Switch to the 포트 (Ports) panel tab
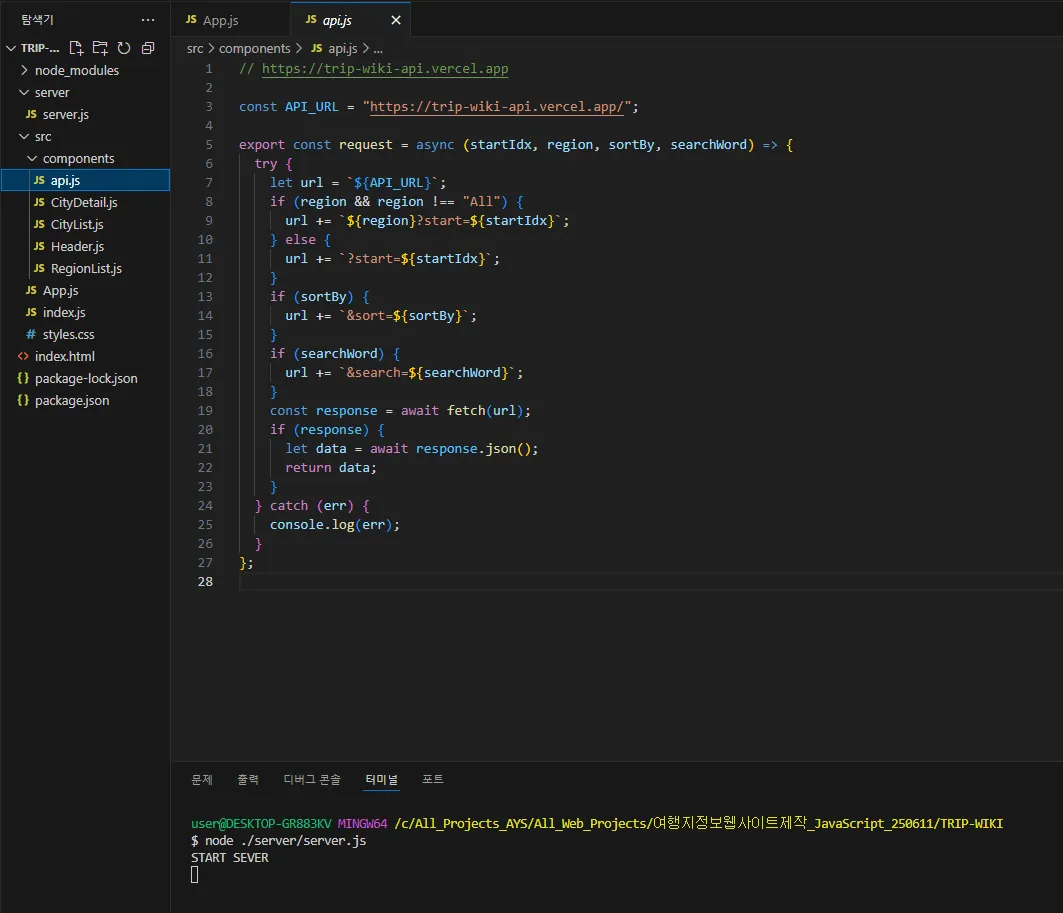This screenshot has height=913, width=1063. pos(433,779)
